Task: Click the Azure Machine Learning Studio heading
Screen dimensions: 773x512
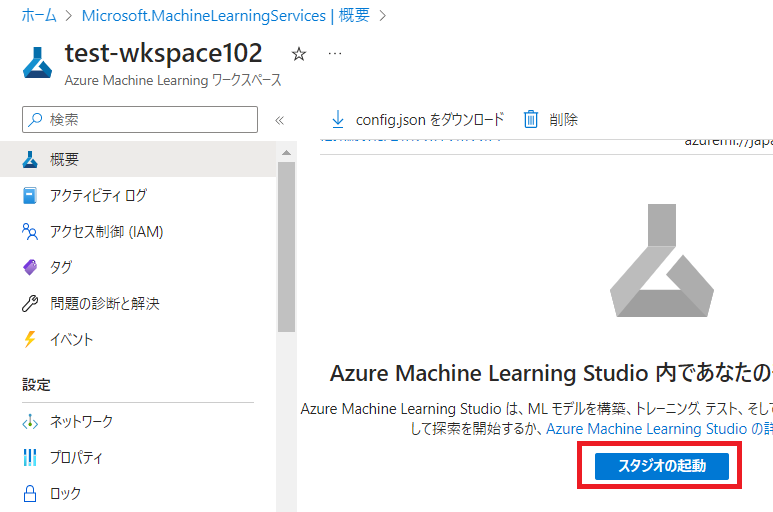Action: point(551,373)
